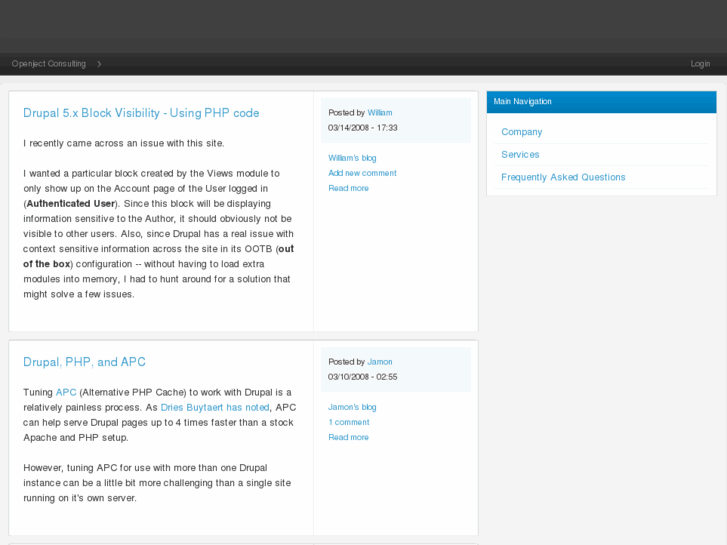This screenshot has width=727, height=545.
Task: Click Add new comment on first post
Action: tap(362, 173)
